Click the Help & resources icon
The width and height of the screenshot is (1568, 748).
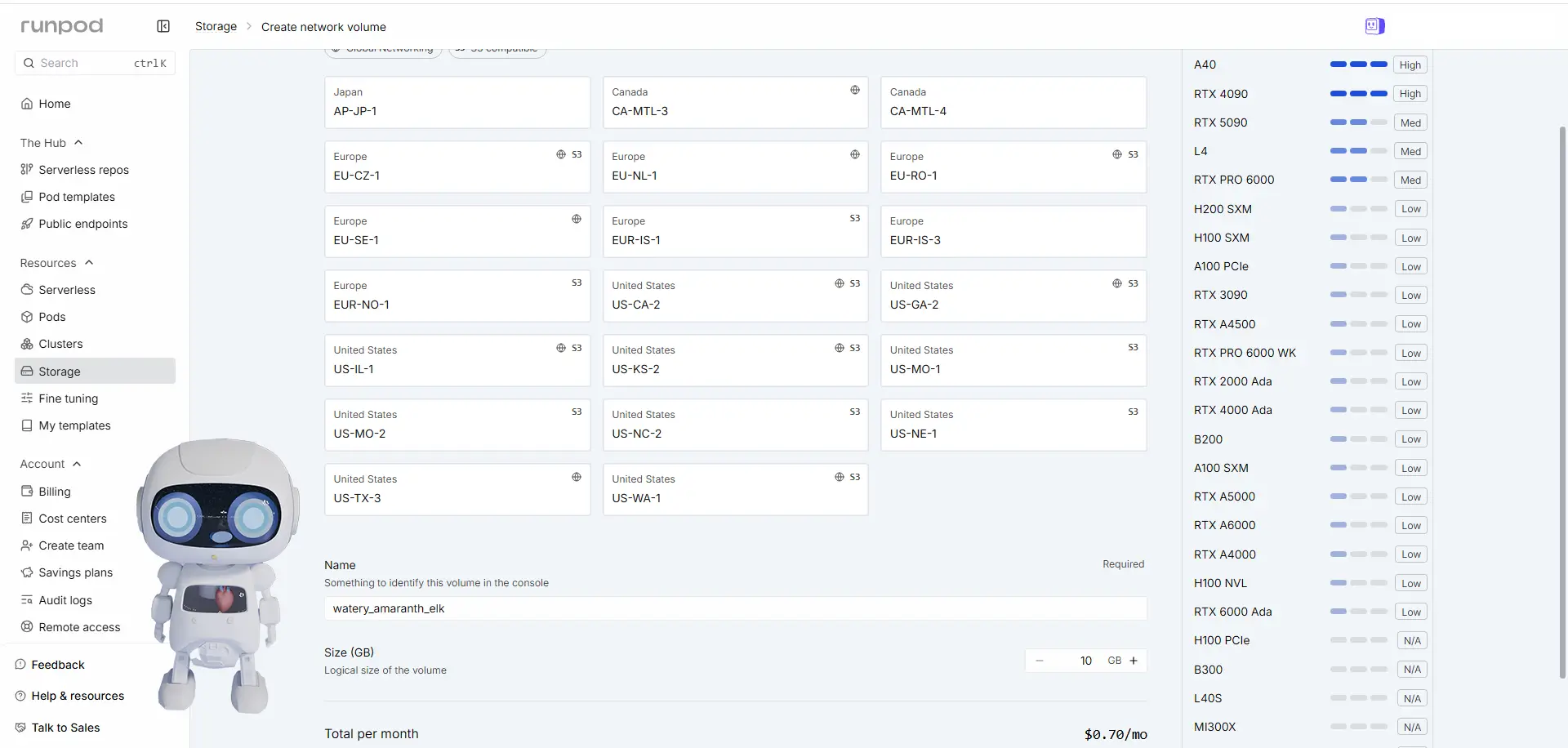(20, 696)
